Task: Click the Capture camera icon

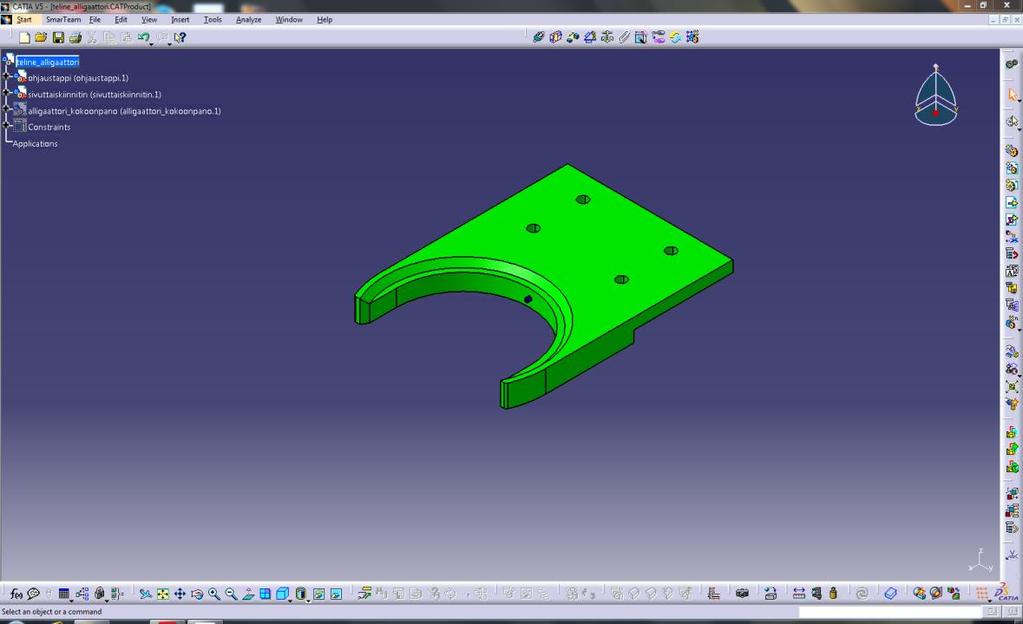Action: click(x=742, y=593)
